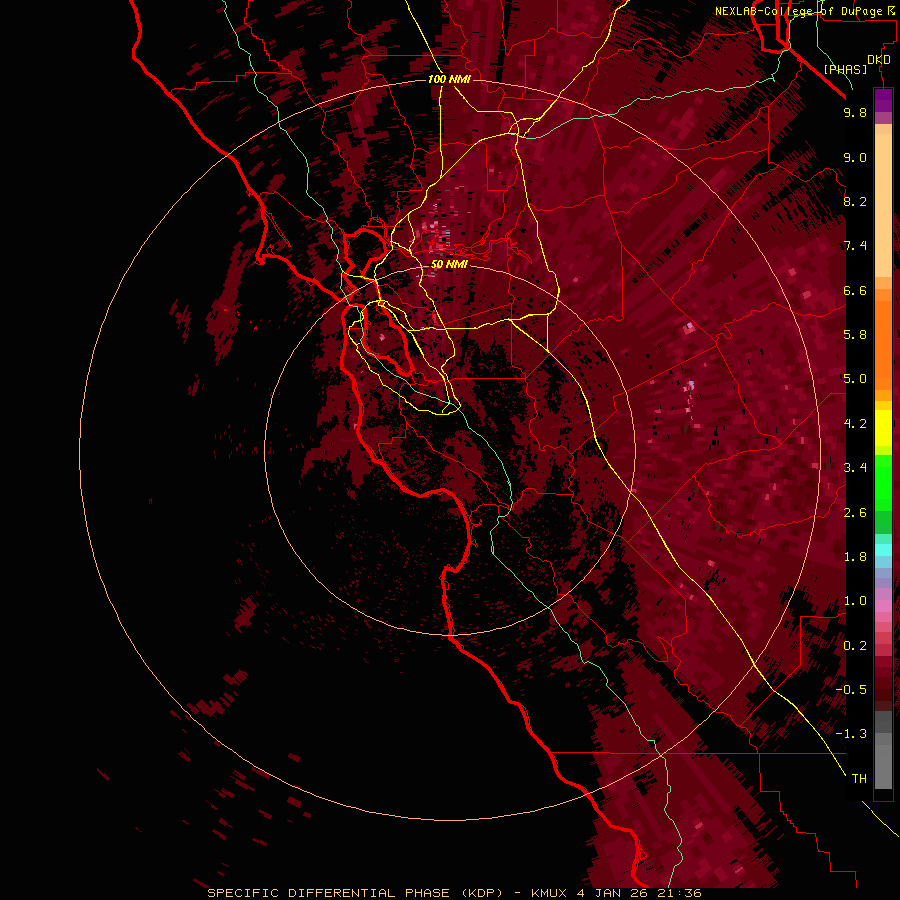Image resolution: width=900 pixels, height=900 pixels.
Task: Click the 100 NMI range ring label
Action: point(449,79)
